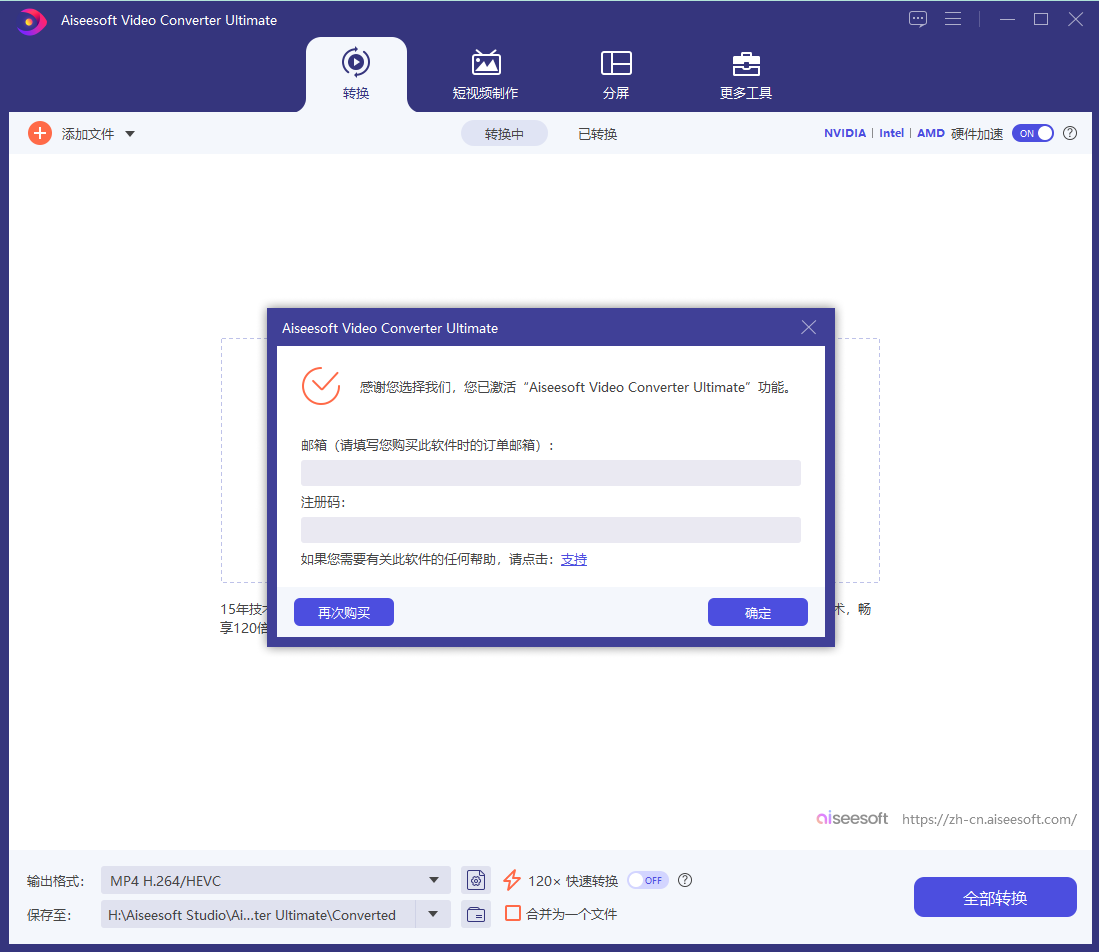Click the orange checkmark success icon
The image size is (1099, 952).
pos(321,386)
